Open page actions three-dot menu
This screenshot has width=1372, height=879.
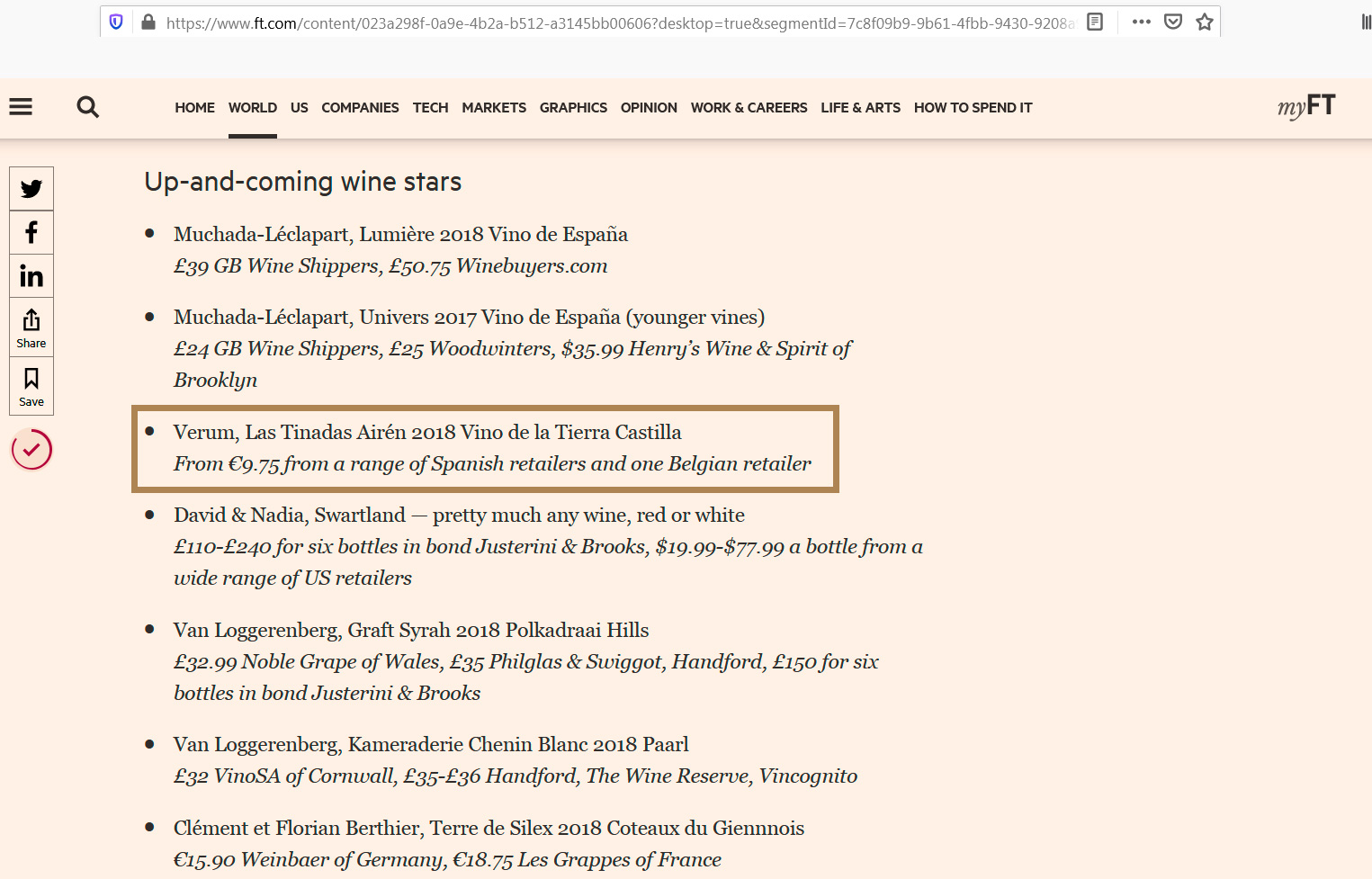[x=1142, y=22]
